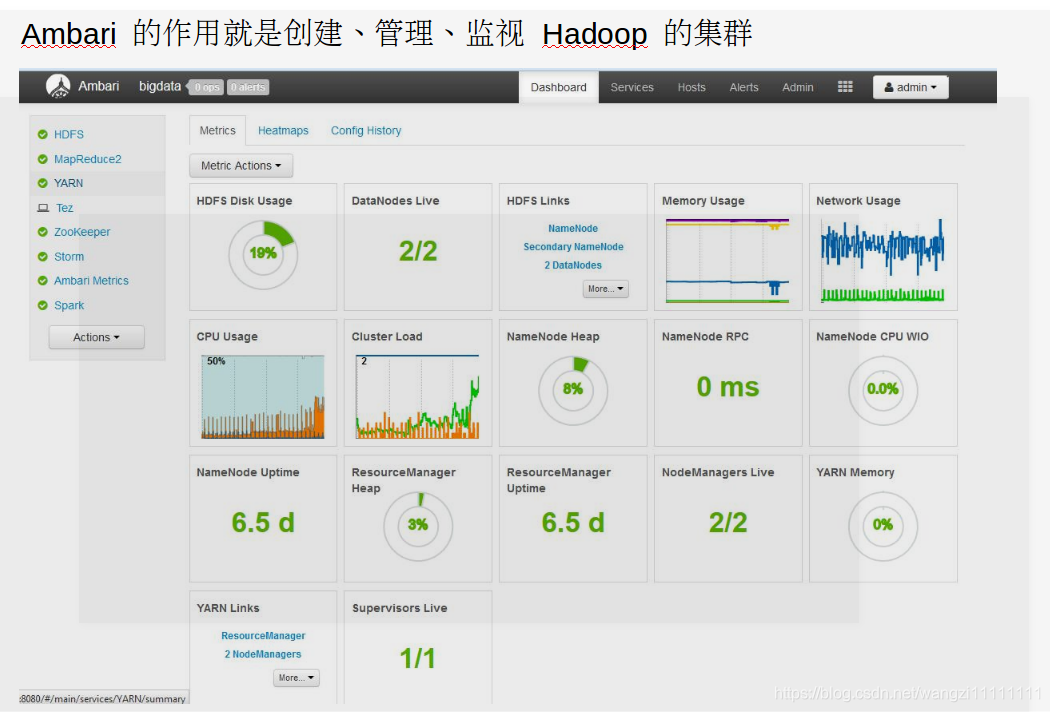This screenshot has width=1050, height=712.
Task: Click Storm green status icon
Action: pyautogui.click(x=43, y=257)
